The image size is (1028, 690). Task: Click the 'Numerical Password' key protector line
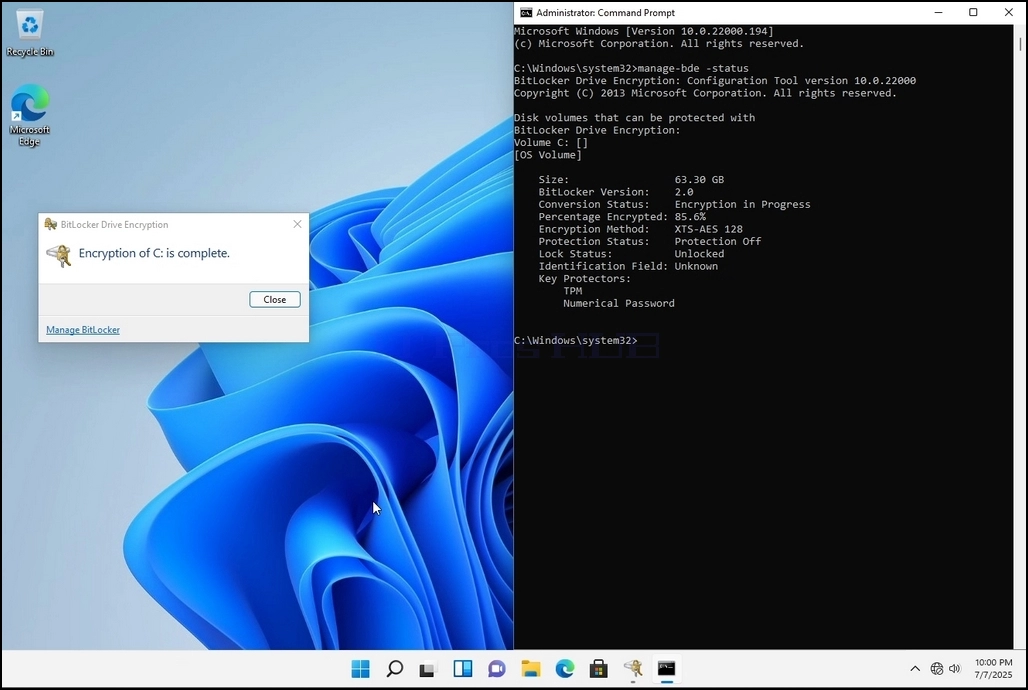[x=619, y=304]
